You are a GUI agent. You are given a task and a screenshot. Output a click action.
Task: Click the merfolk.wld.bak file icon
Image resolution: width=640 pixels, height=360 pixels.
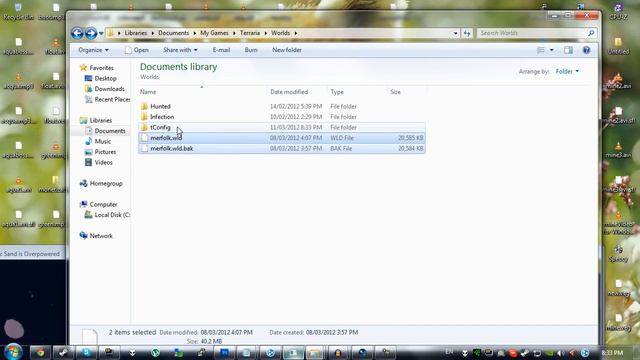click(x=144, y=149)
